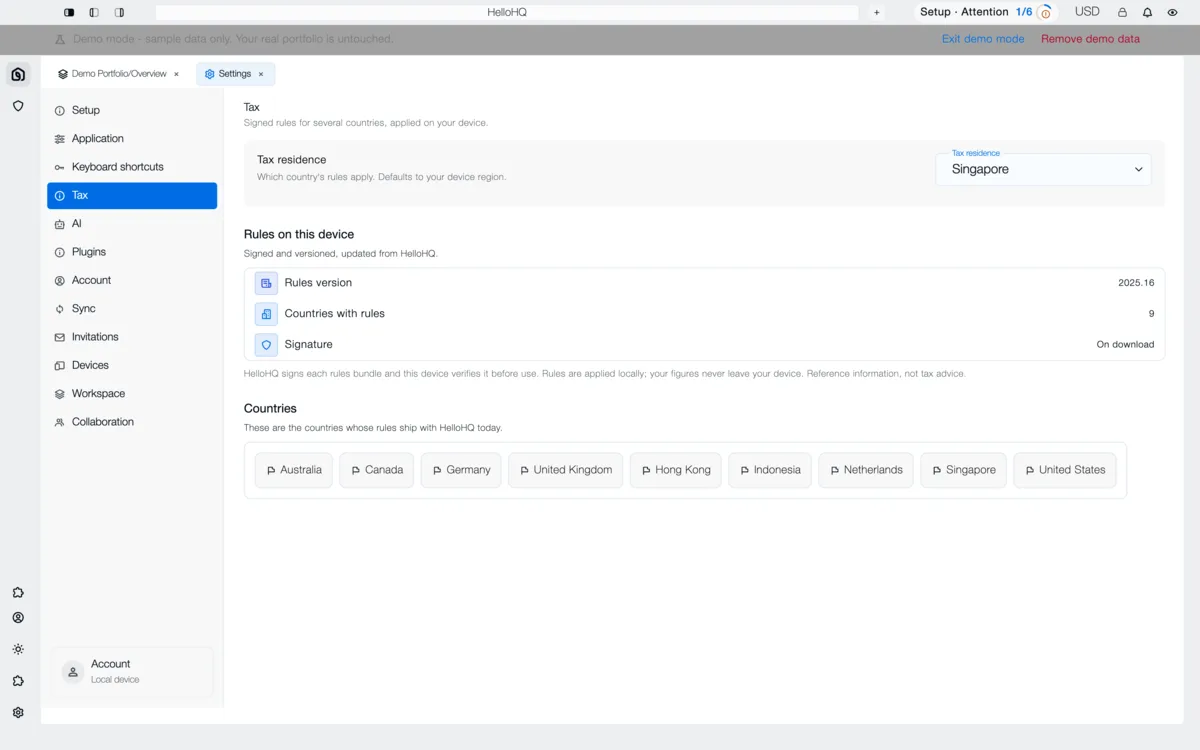This screenshot has width=1200, height=750.
Task: Open the shield icon in the left rail
Action: point(18,105)
